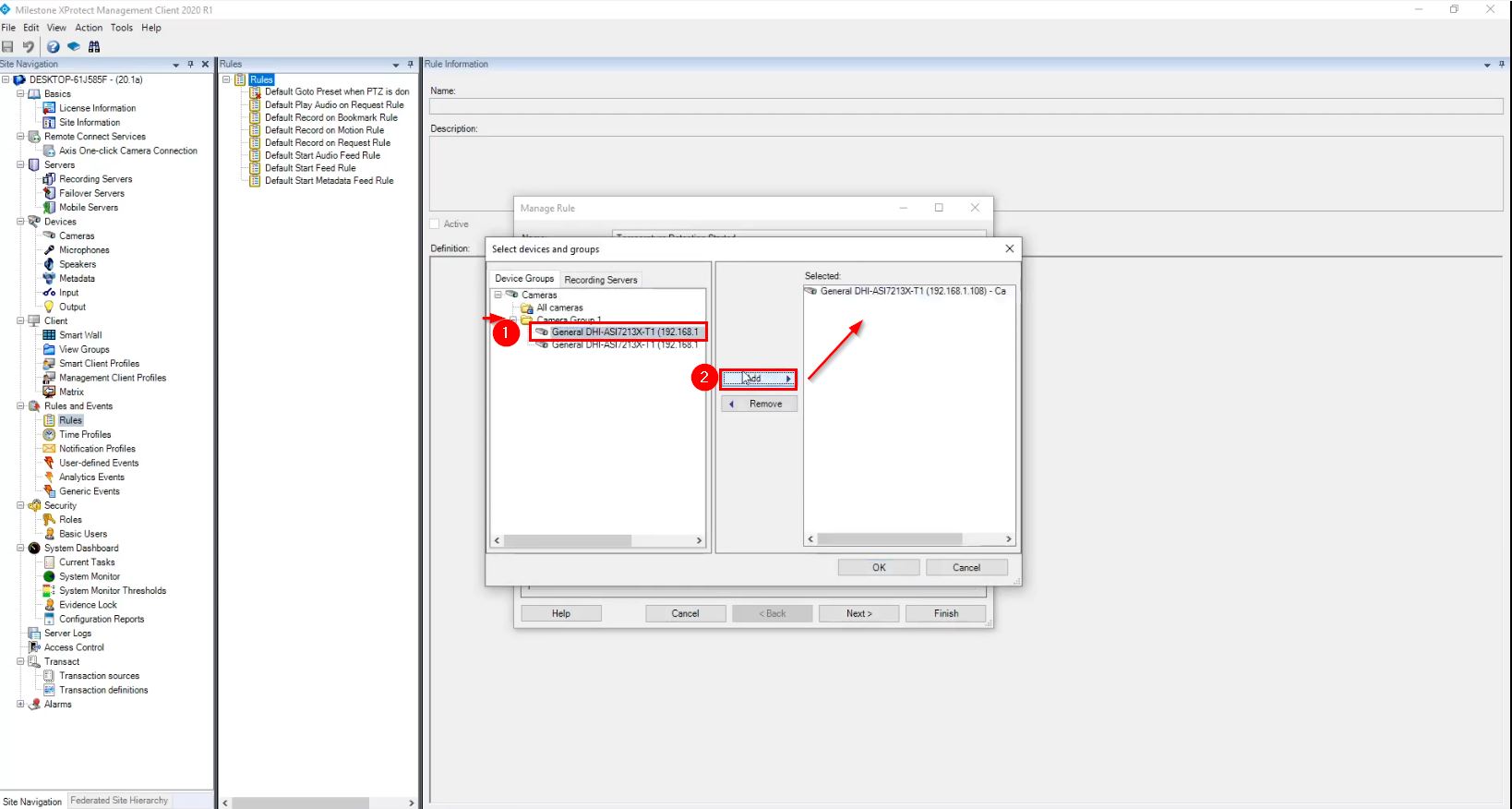Click the Notification Profiles envelope icon
Screen dimensions: 1512x809
(50, 449)
